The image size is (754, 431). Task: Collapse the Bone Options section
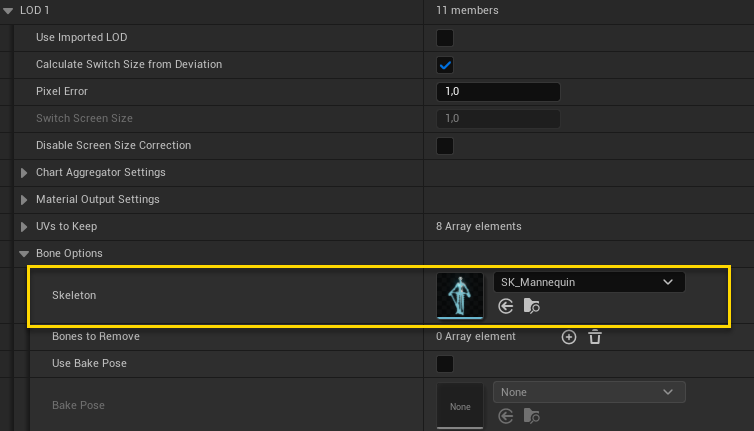click(x=25, y=254)
